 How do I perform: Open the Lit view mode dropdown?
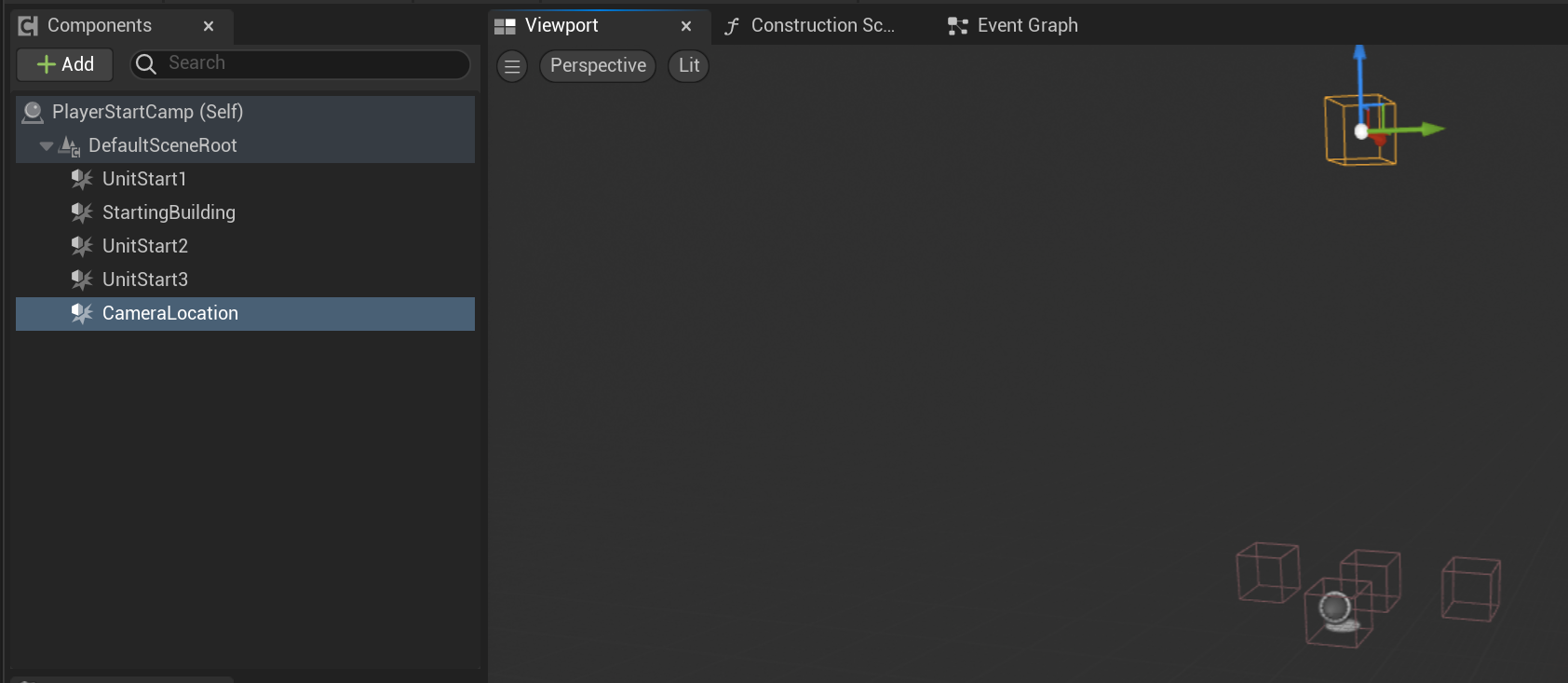click(689, 66)
